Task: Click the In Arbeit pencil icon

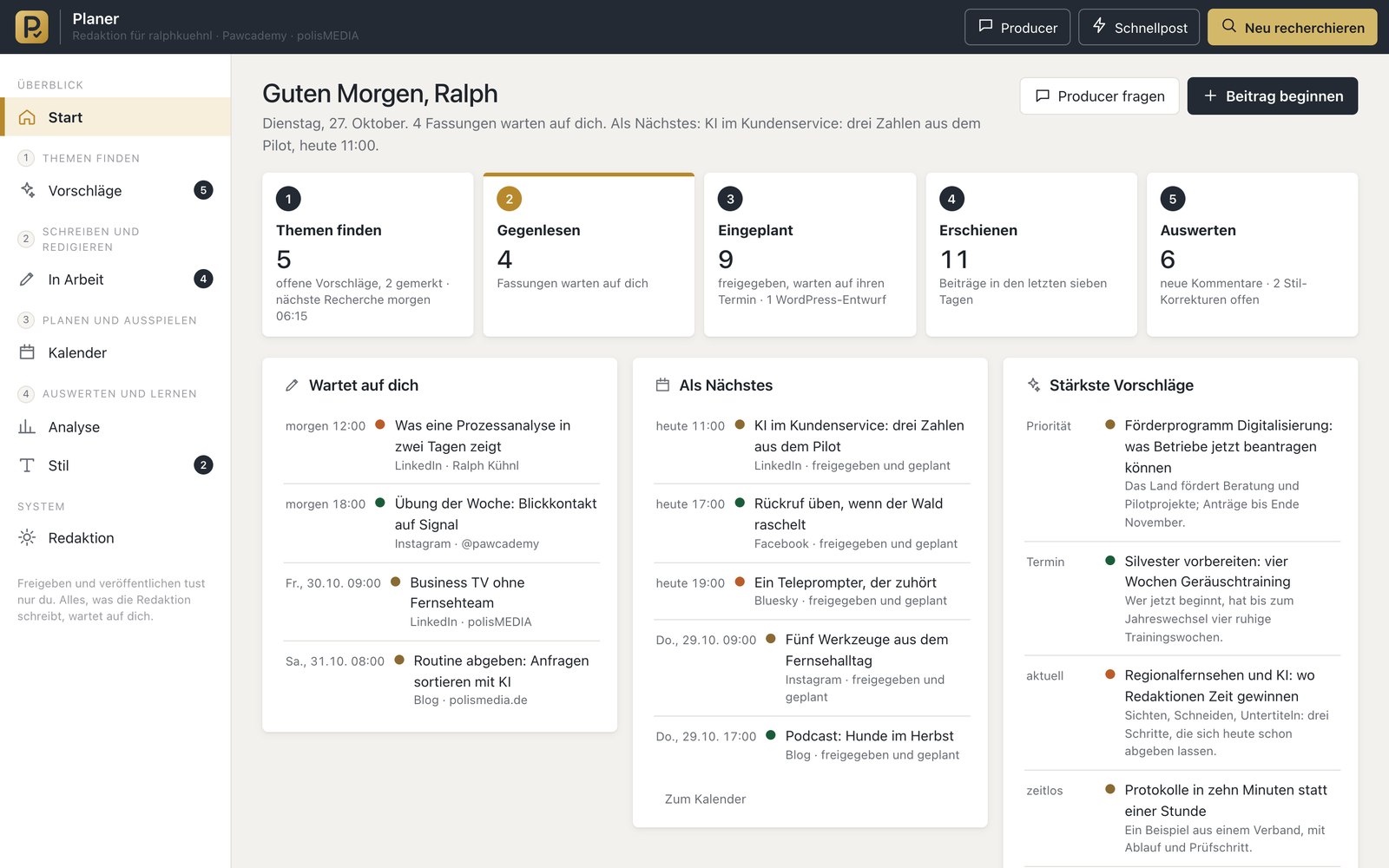Action: [27, 279]
